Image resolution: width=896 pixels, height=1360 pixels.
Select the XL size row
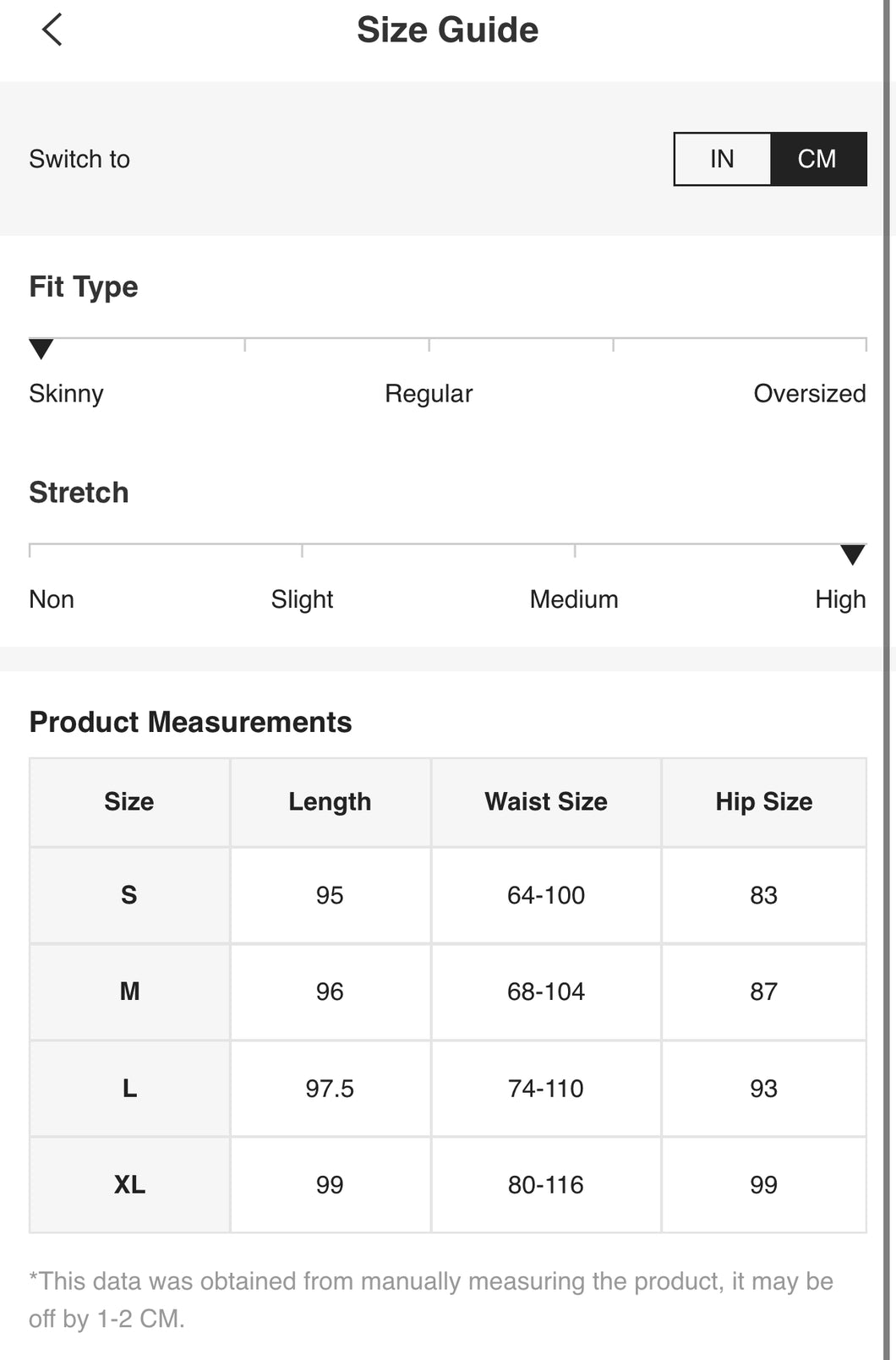(448, 1185)
